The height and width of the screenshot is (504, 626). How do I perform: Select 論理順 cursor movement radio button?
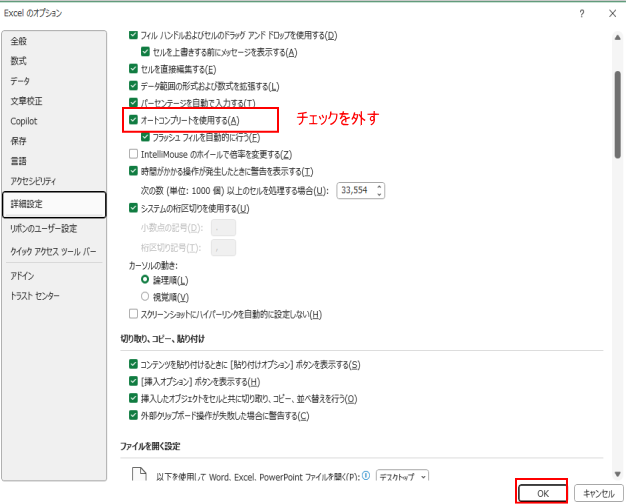145,280
